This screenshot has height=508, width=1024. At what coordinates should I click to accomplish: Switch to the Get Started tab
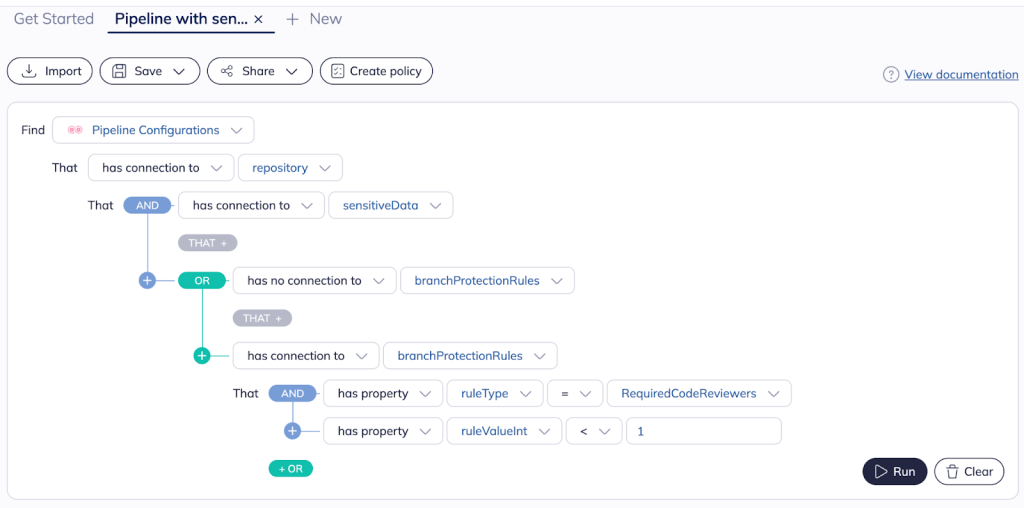[53, 19]
